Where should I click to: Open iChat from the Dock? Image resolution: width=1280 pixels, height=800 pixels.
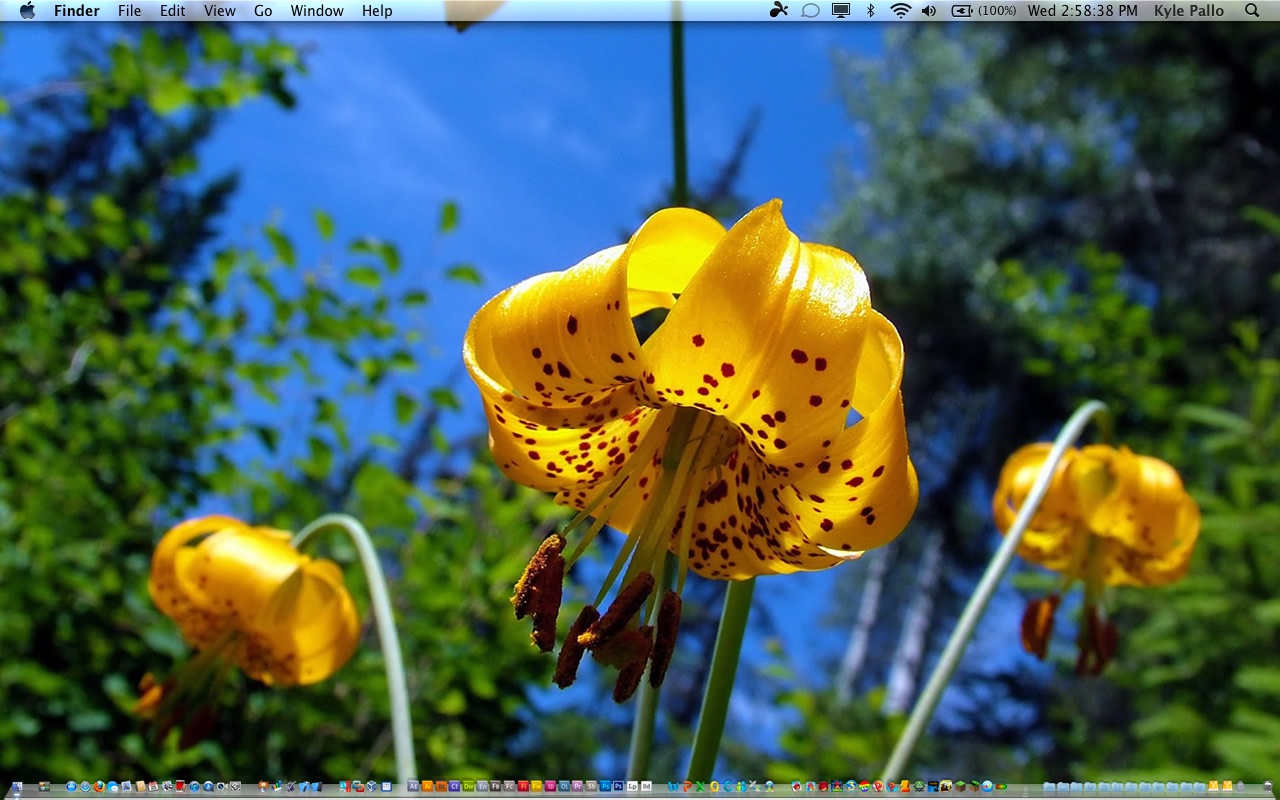coord(113,786)
